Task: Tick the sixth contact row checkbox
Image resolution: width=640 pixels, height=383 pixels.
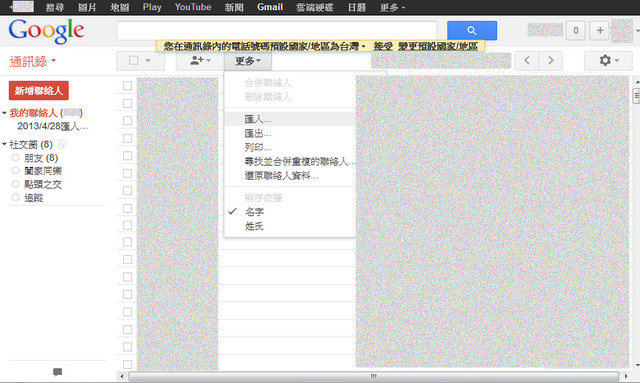Action: tap(127, 173)
